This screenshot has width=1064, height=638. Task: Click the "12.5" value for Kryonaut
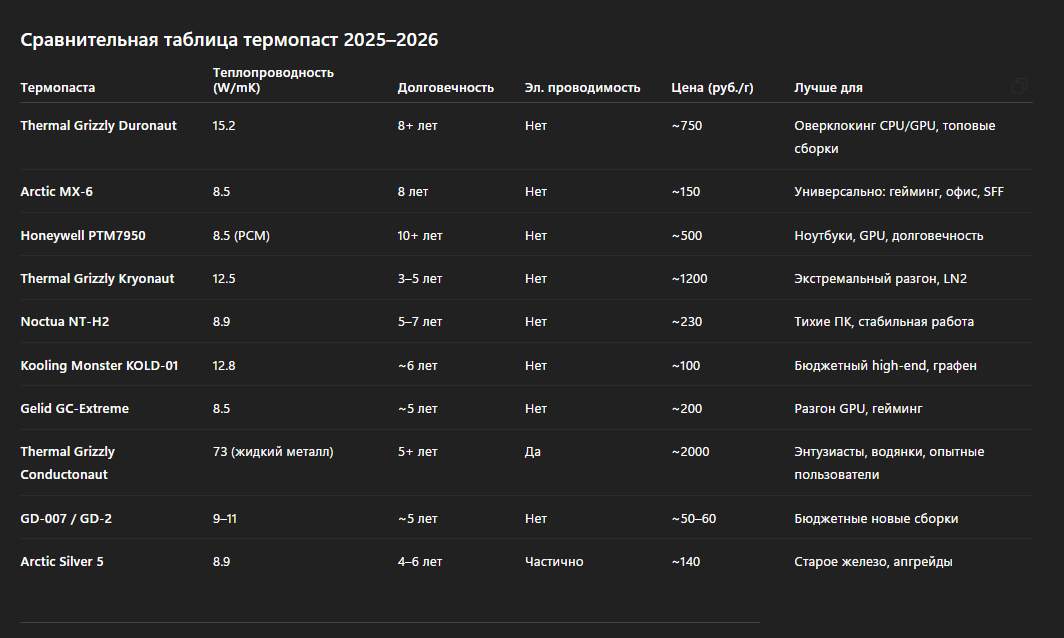click(x=224, y=278)
